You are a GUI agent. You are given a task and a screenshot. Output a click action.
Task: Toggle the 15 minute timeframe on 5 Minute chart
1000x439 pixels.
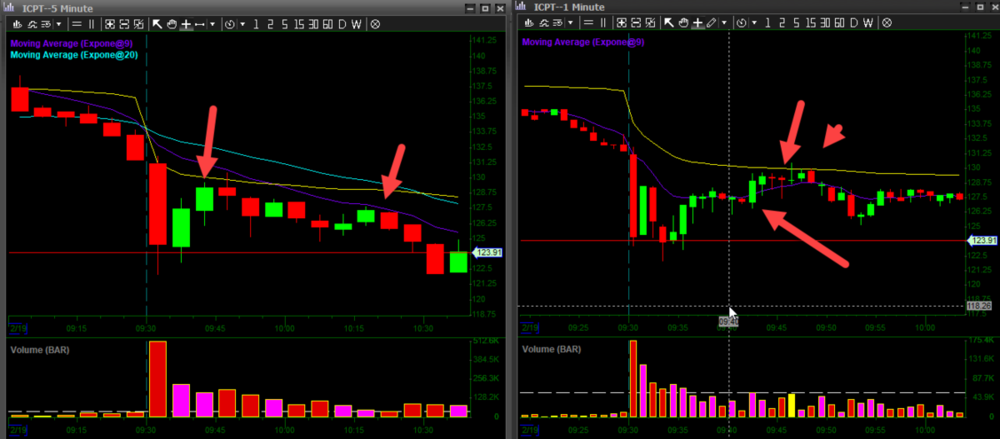[x=299, y=22]
